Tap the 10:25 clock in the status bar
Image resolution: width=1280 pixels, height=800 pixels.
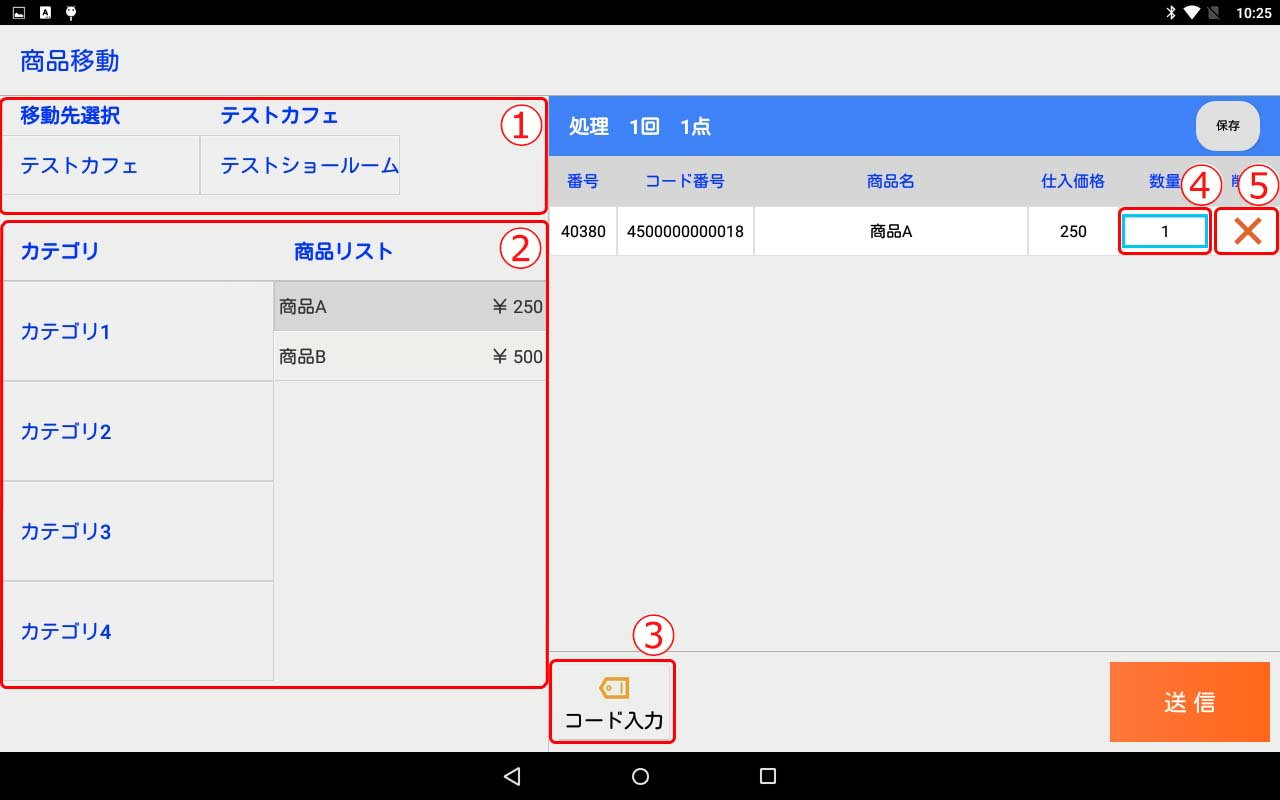pos(1253,14)
